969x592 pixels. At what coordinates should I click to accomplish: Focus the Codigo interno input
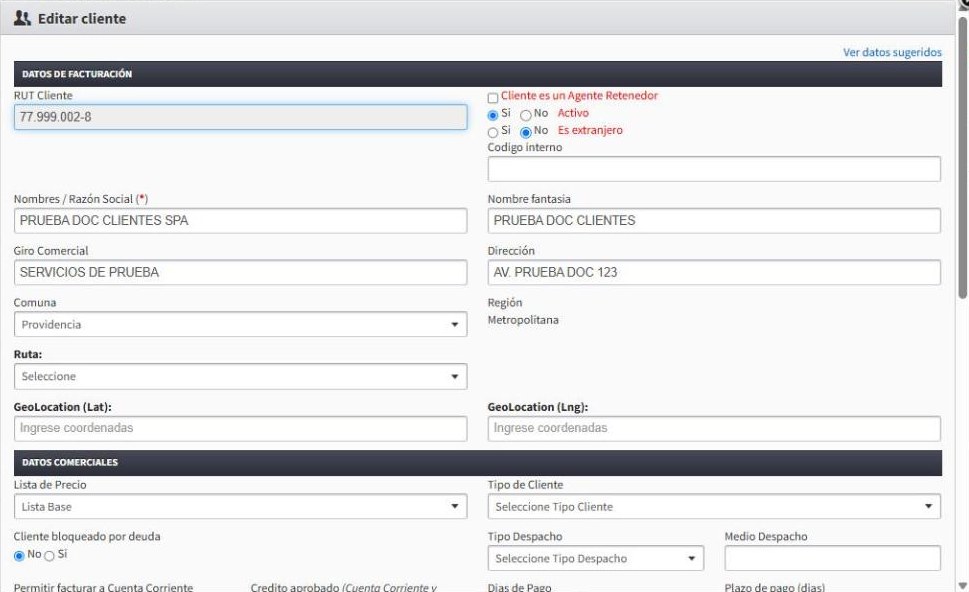click(714, 169)
